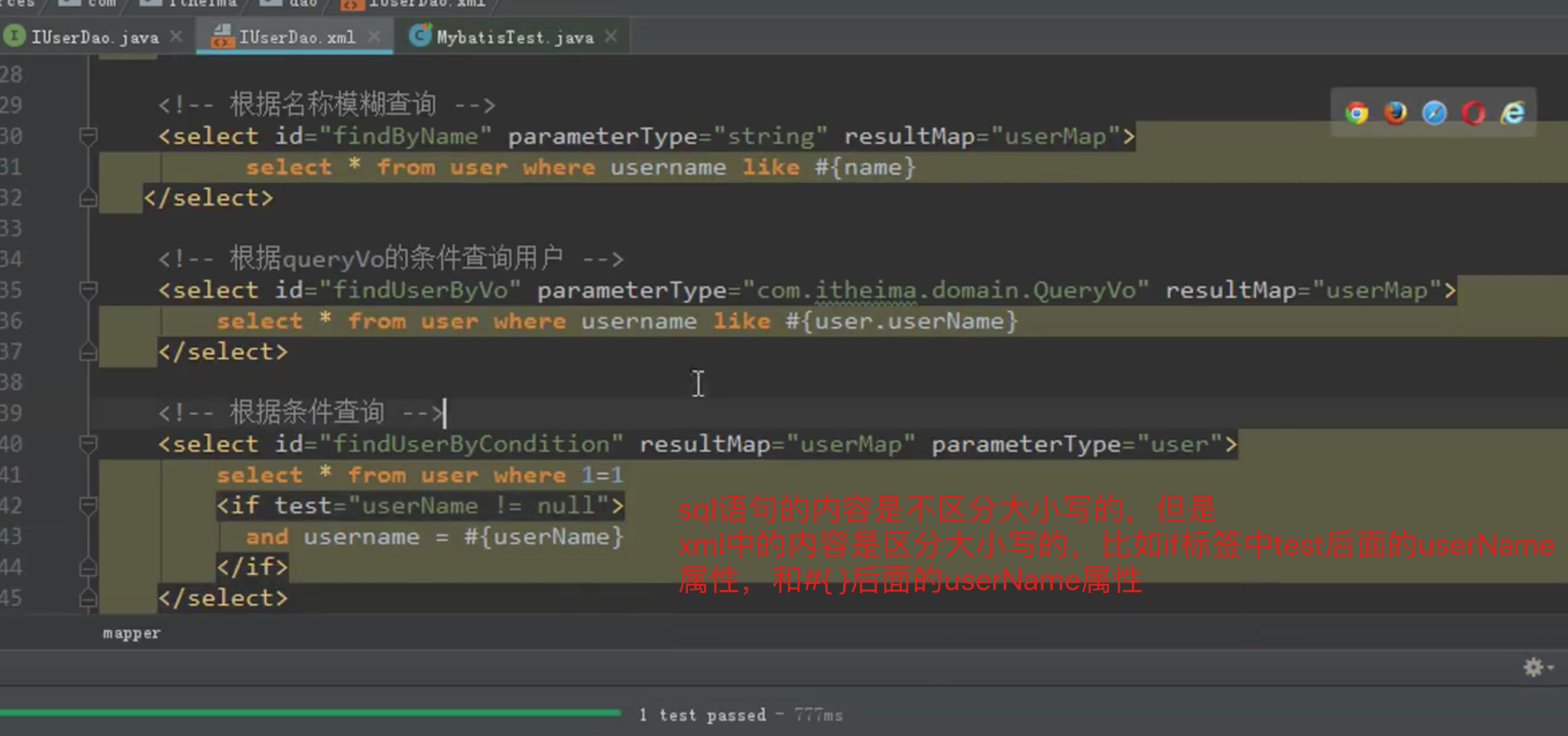
Task: Click the 根据queryVo的条件查询用户 comment
Action: (x=397, y=258)
